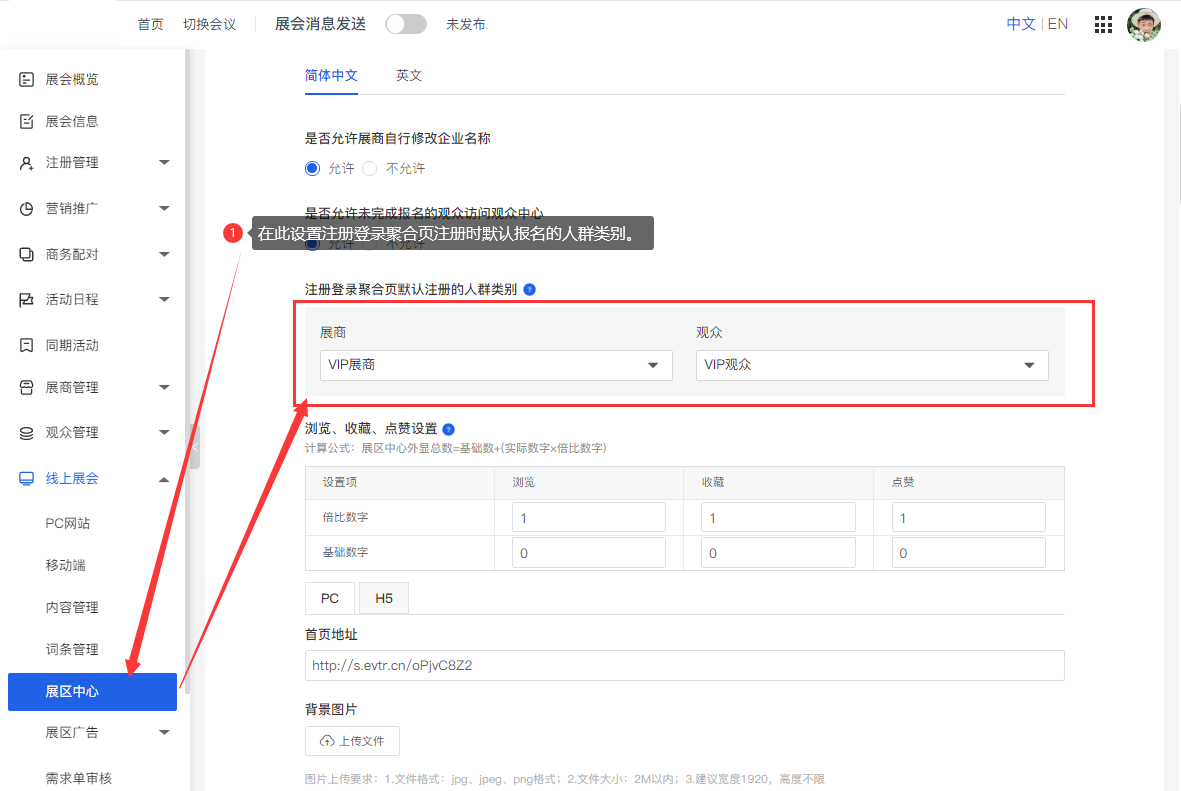The height and width of the screenshot is (791, 1181).
Task: Switch to the H5 tab
Action: coord(384,597)
